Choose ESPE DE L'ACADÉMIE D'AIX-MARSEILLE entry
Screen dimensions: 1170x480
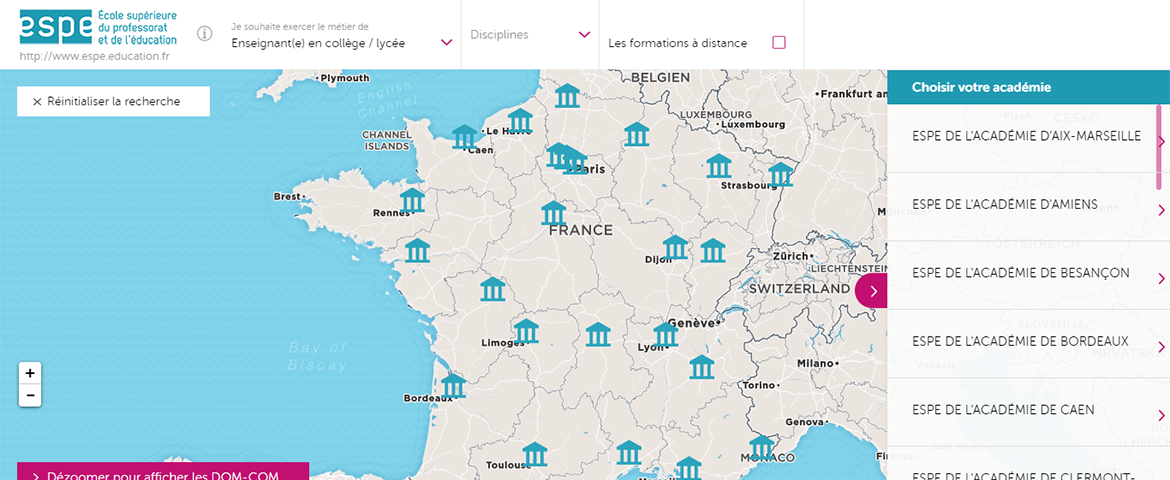[x=1026, y=136]
